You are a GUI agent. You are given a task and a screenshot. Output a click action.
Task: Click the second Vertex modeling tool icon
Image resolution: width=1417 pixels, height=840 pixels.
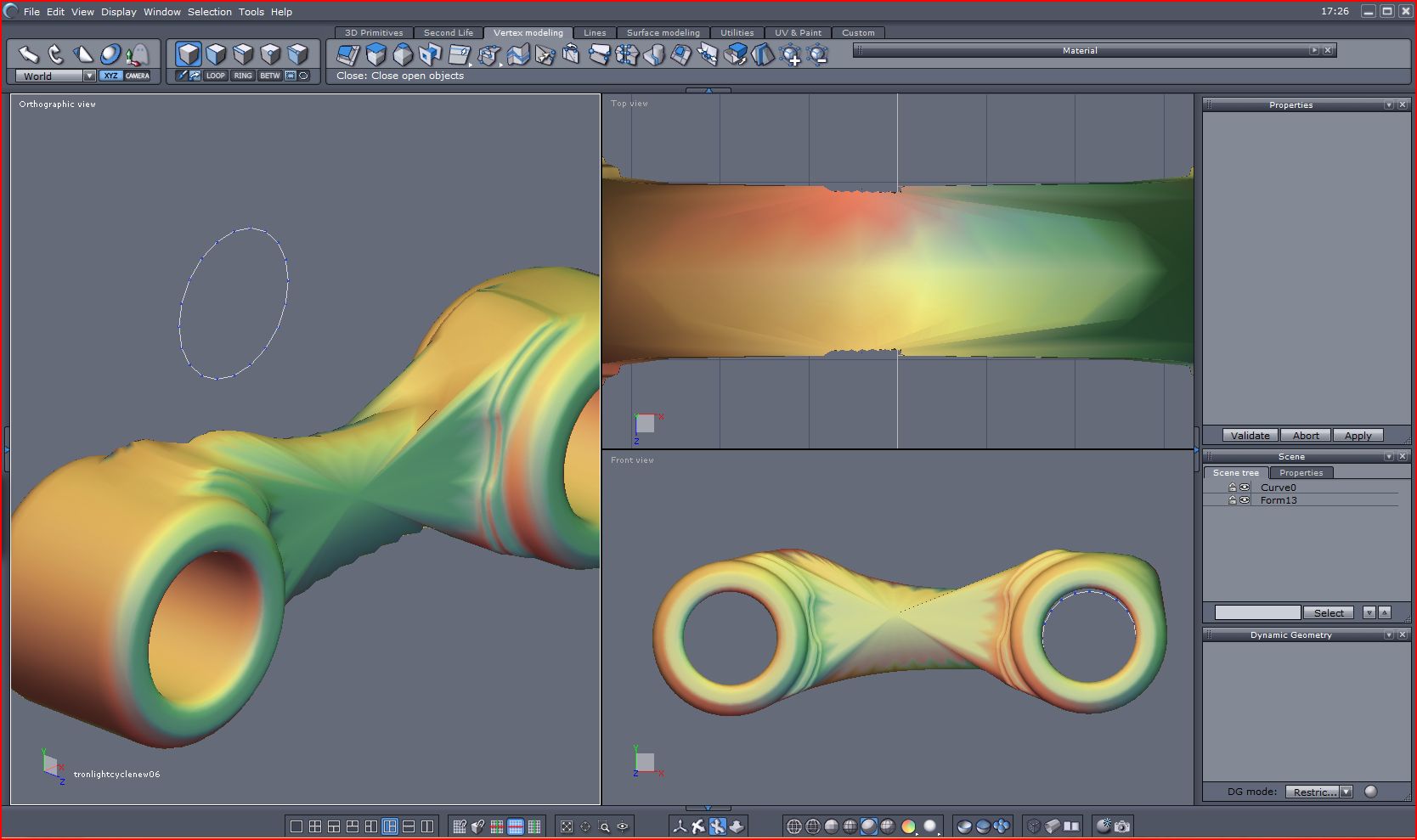click(375, 55)
